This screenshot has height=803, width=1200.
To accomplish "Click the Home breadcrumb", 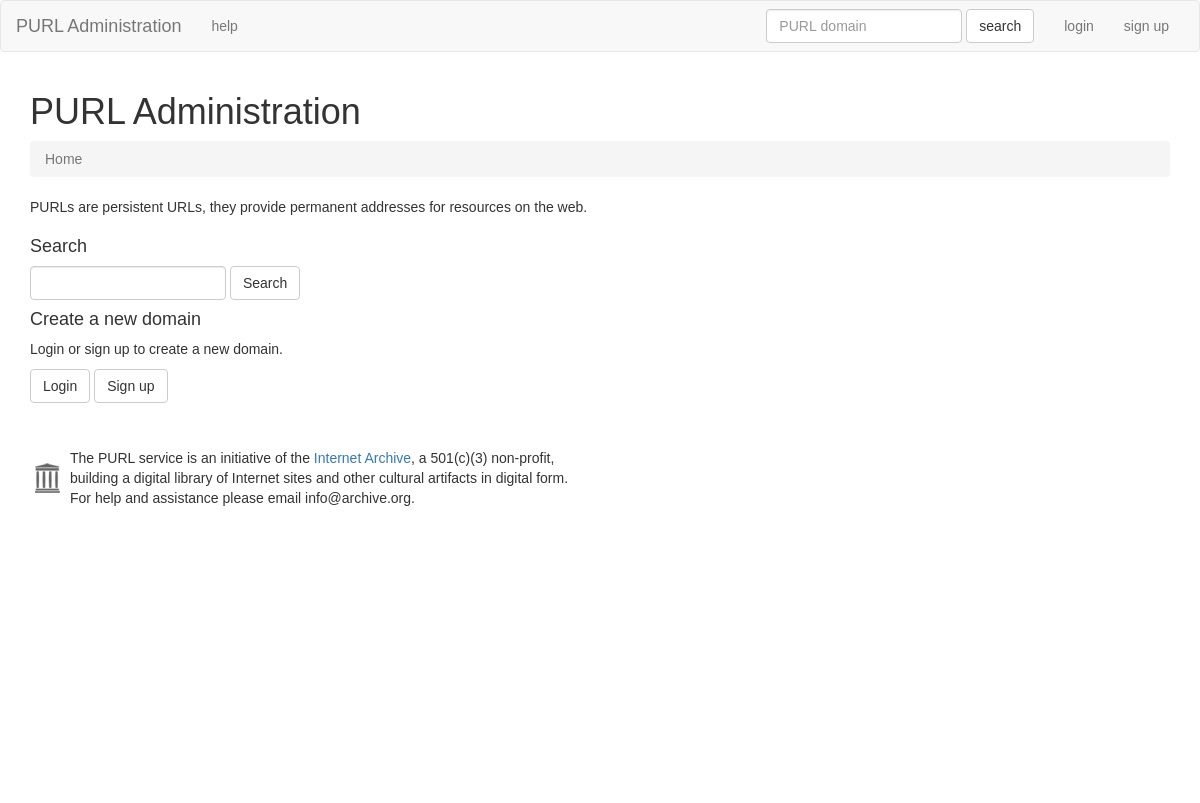I will click(x=63, y=159).
